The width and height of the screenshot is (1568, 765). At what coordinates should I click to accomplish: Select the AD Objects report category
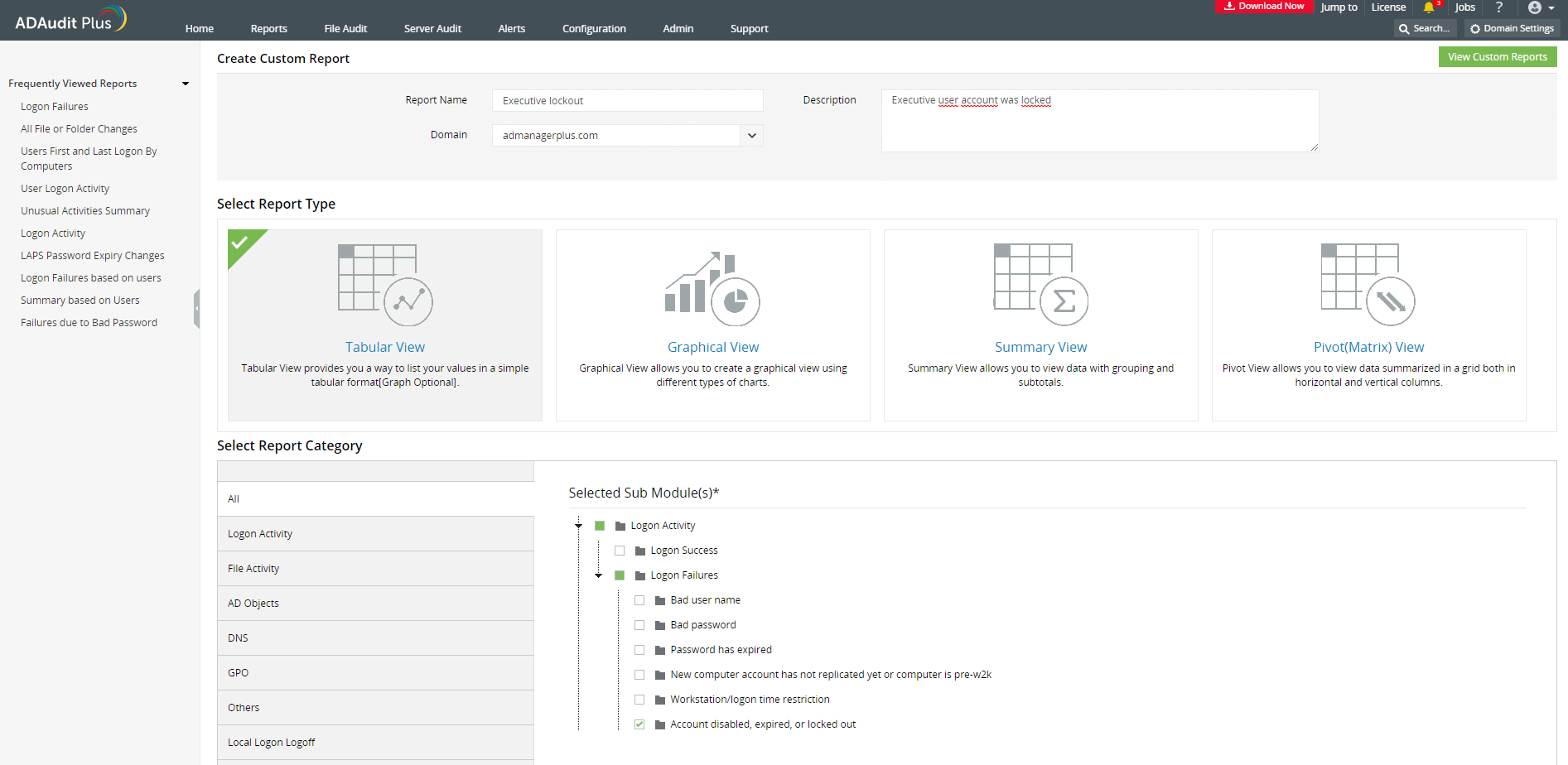pyautogui.click(x=376, y=604)
